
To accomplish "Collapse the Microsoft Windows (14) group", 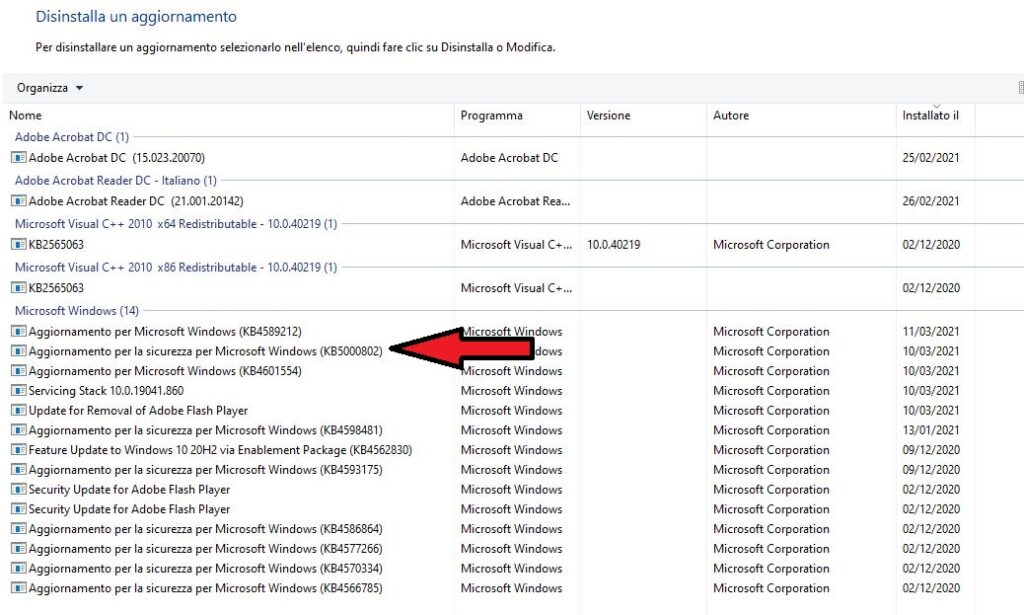I will 76,311.
